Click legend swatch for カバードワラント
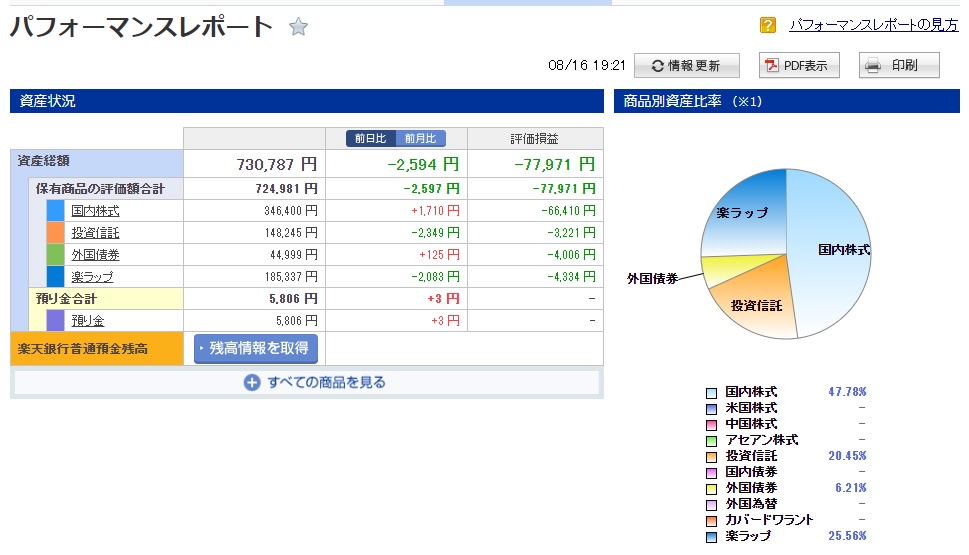969x555 pixels. [x=712, y=522]
